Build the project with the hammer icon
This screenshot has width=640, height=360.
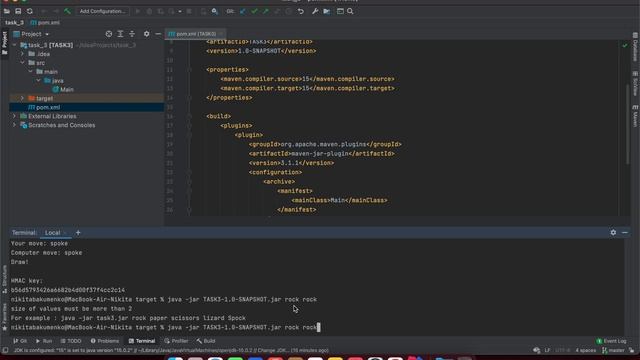coord(67,11)
